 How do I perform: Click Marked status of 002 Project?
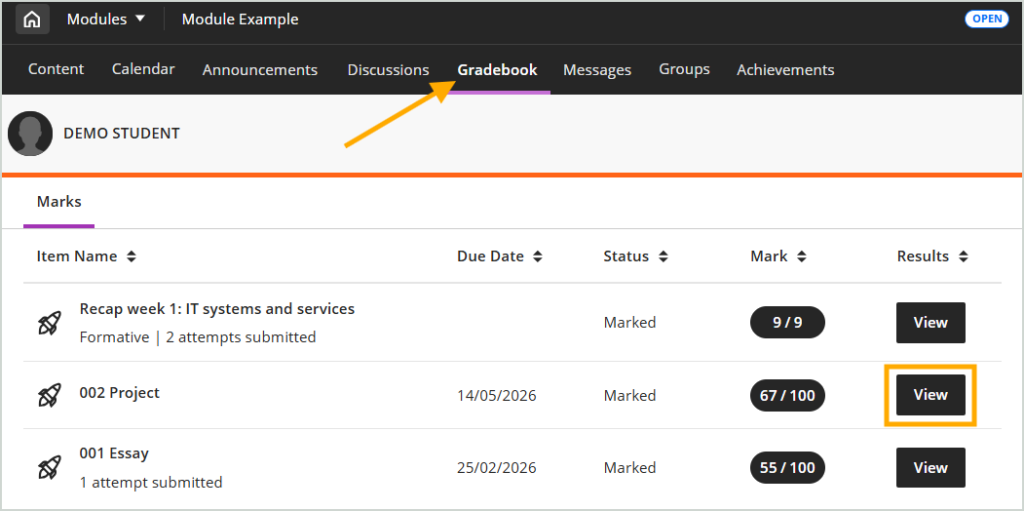pyautogui.click(x=630, y=396)
